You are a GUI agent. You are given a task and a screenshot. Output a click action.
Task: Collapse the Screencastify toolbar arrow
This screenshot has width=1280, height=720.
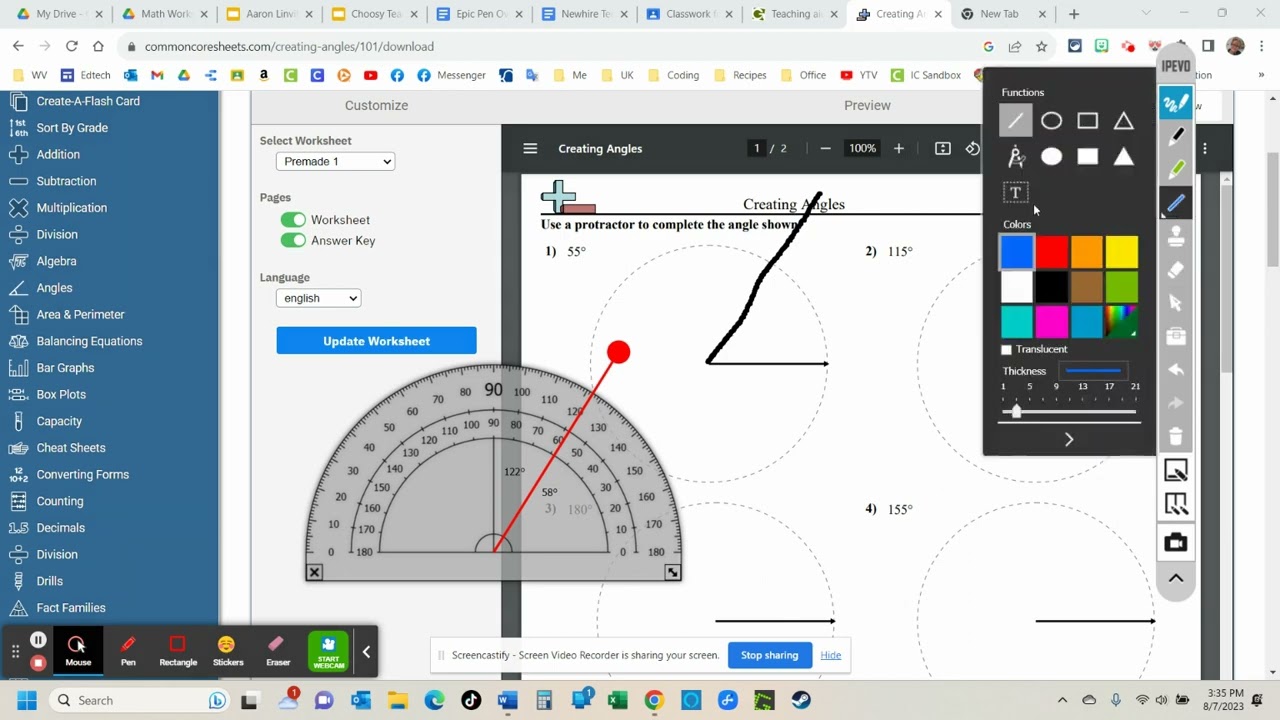tap(366, 652)
